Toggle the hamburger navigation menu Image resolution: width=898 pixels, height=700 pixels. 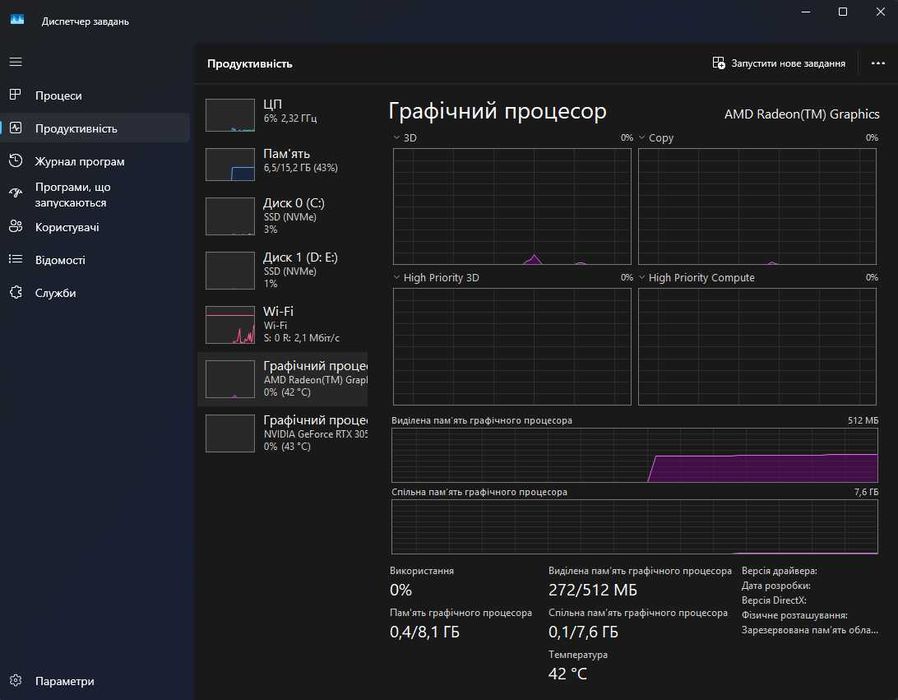(x=15, y=62)
